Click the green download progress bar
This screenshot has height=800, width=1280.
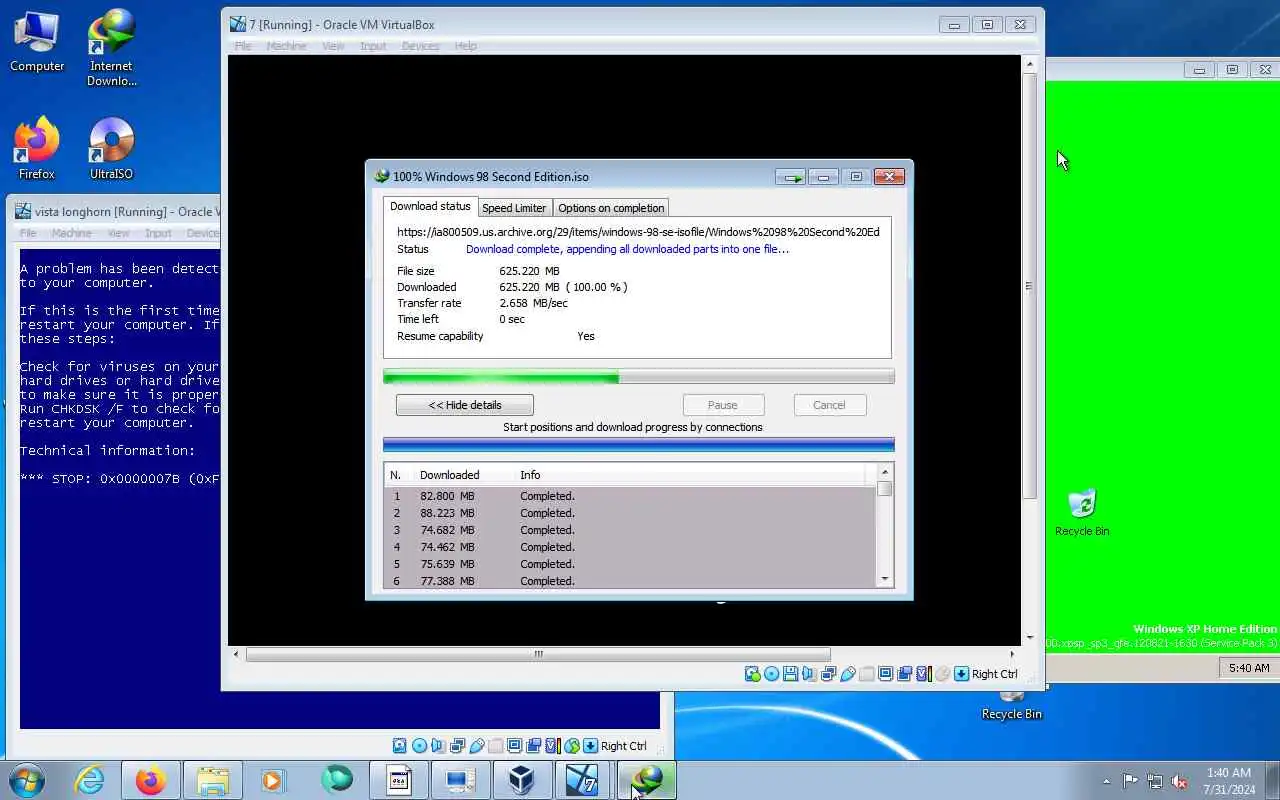coord(639,377)
